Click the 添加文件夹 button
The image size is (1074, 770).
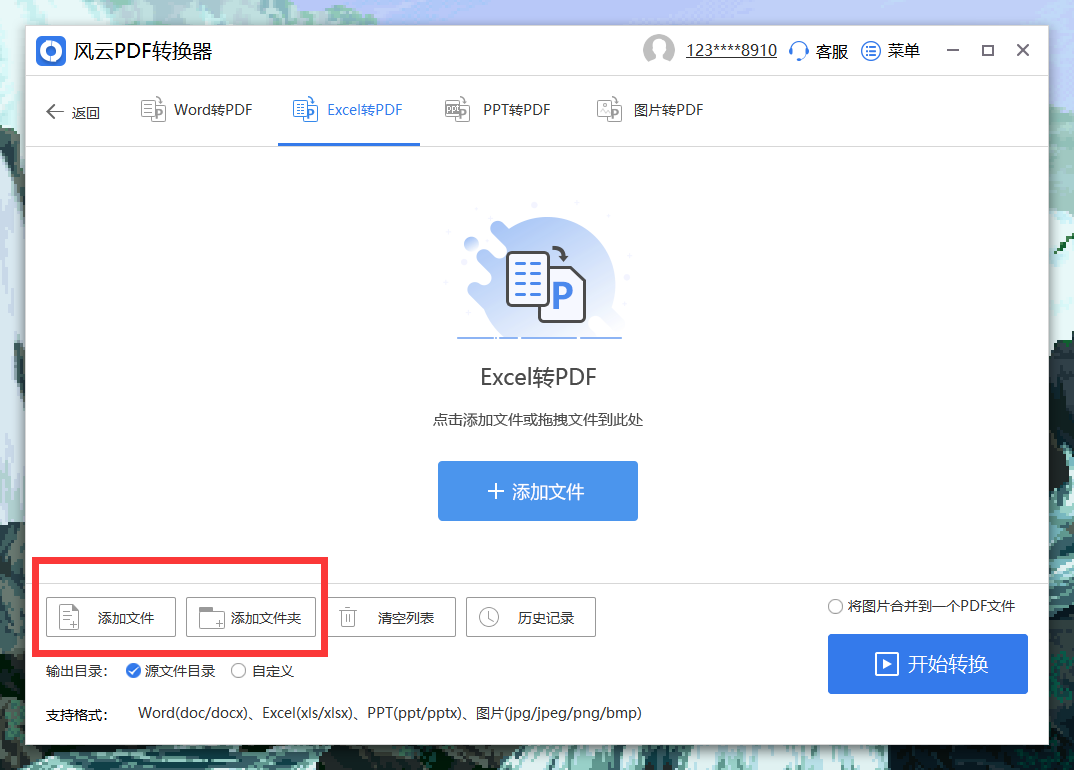251,617
